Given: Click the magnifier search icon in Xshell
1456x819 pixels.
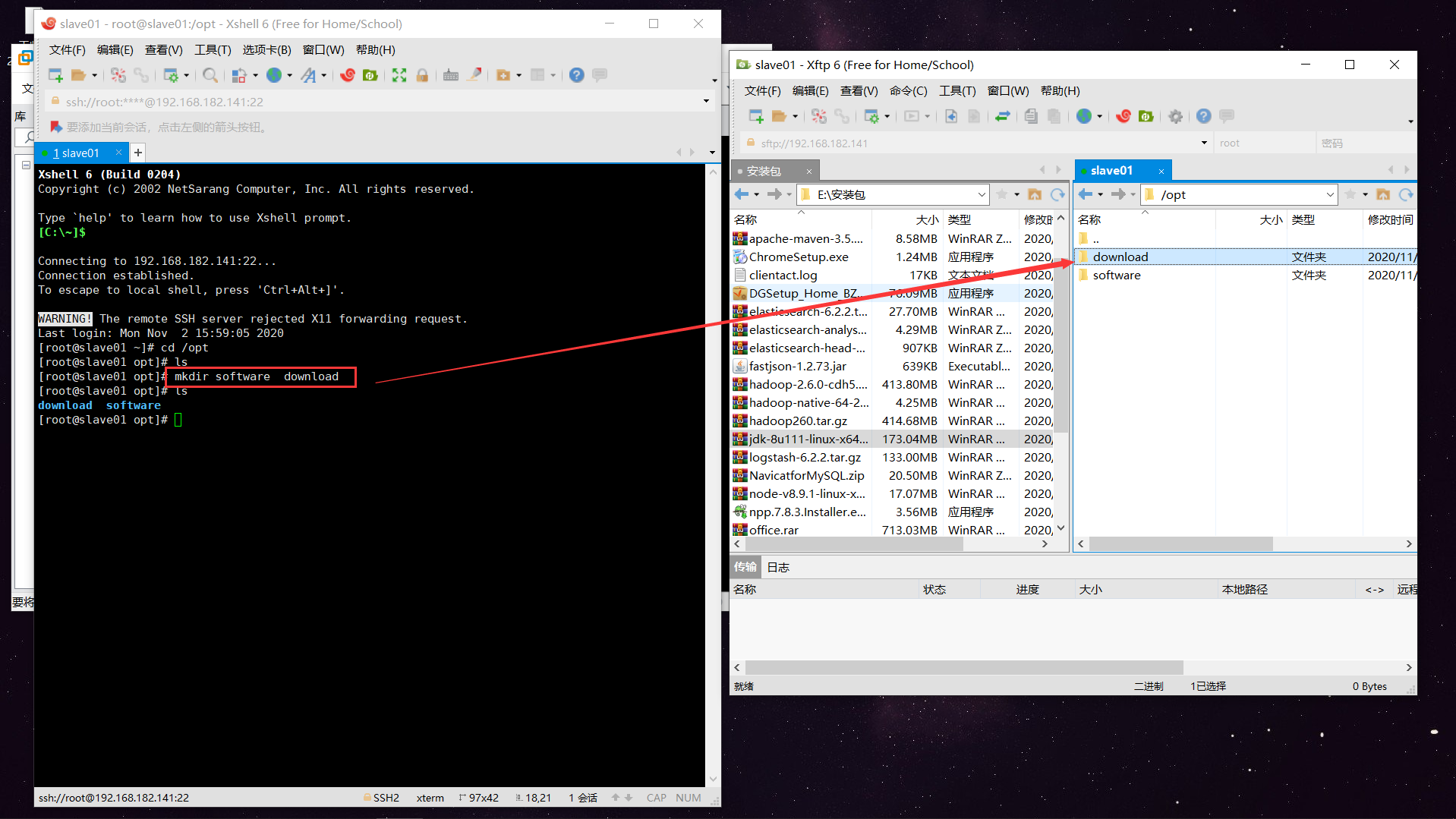Looking at the screenshot, I should click(x=210, y=75).
